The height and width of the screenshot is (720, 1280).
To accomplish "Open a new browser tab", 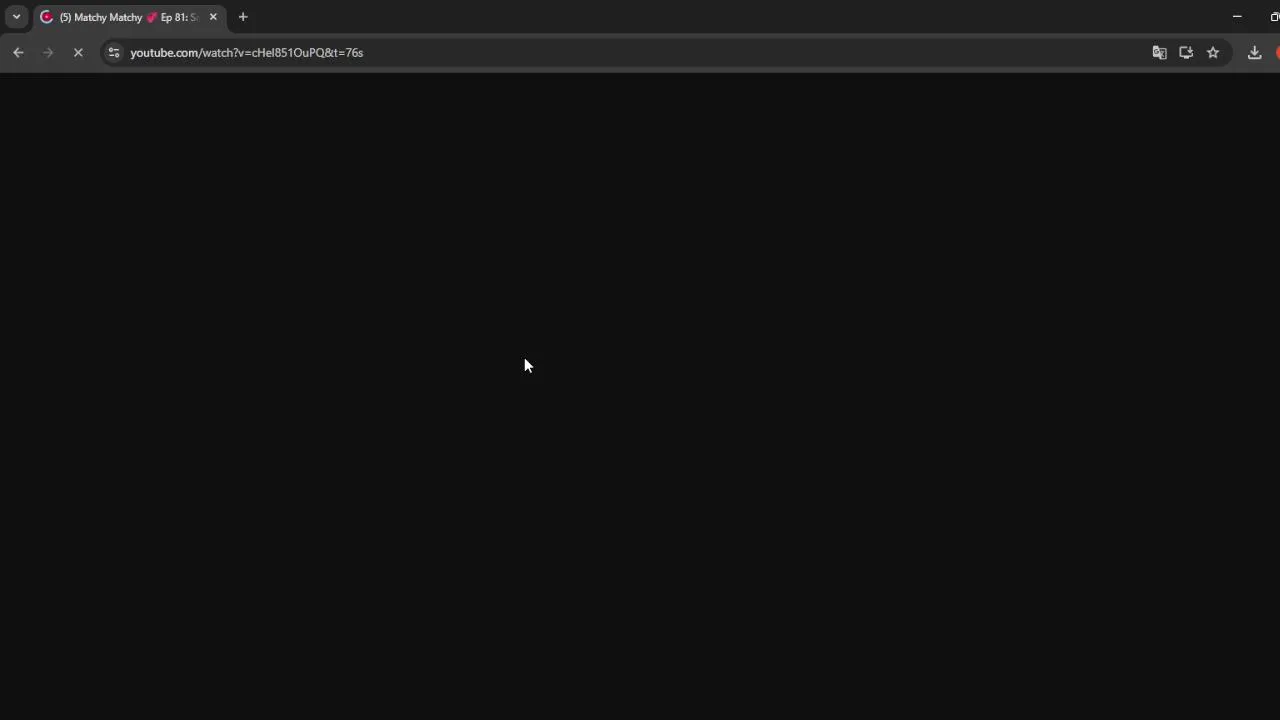I will point(243,17).
